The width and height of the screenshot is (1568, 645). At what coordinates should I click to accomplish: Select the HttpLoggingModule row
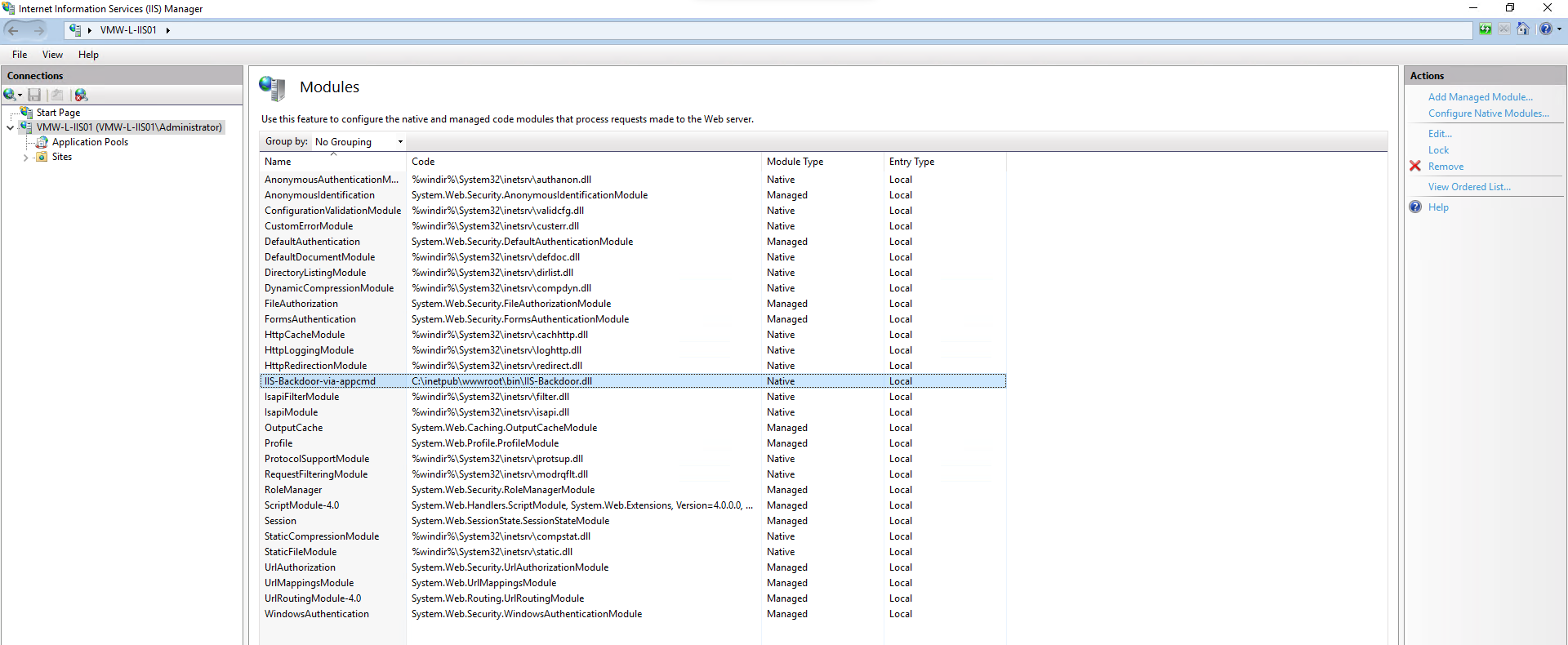(633, 350)
